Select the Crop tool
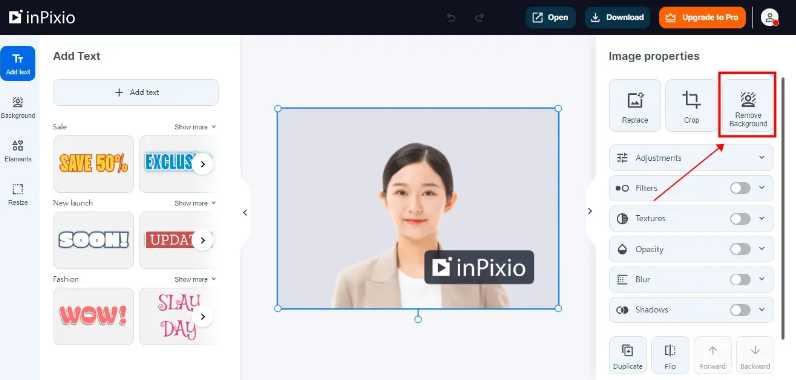 coord(691,106)
